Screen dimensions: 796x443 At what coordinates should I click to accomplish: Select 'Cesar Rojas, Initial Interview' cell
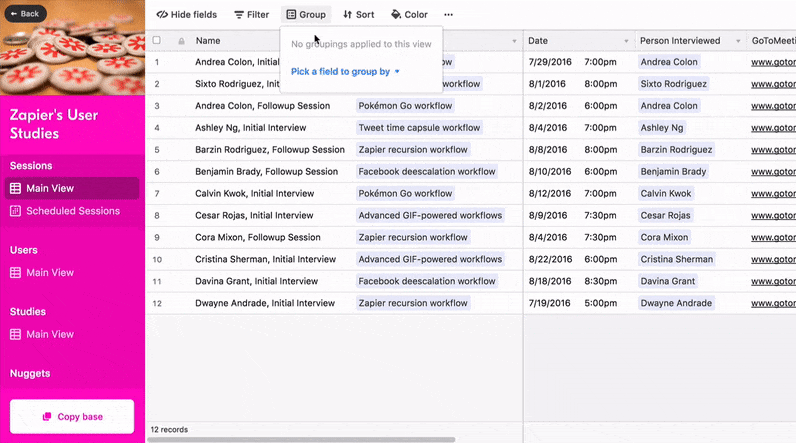(254, 215)
